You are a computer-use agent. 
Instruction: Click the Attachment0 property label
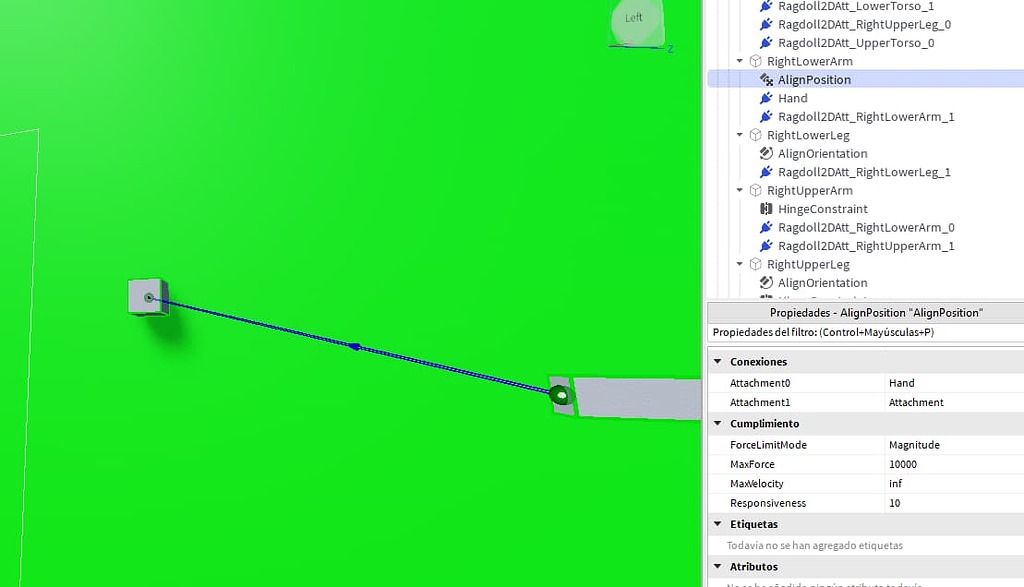(760, 383)
